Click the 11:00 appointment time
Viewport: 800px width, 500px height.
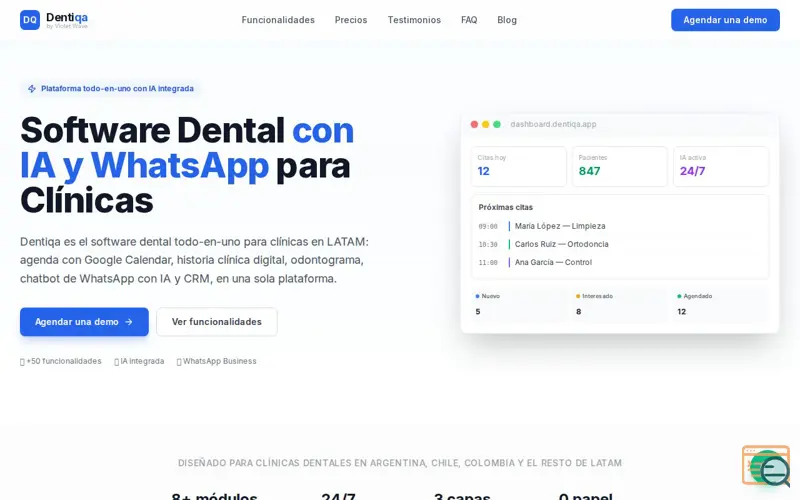(x=488, y=263)
